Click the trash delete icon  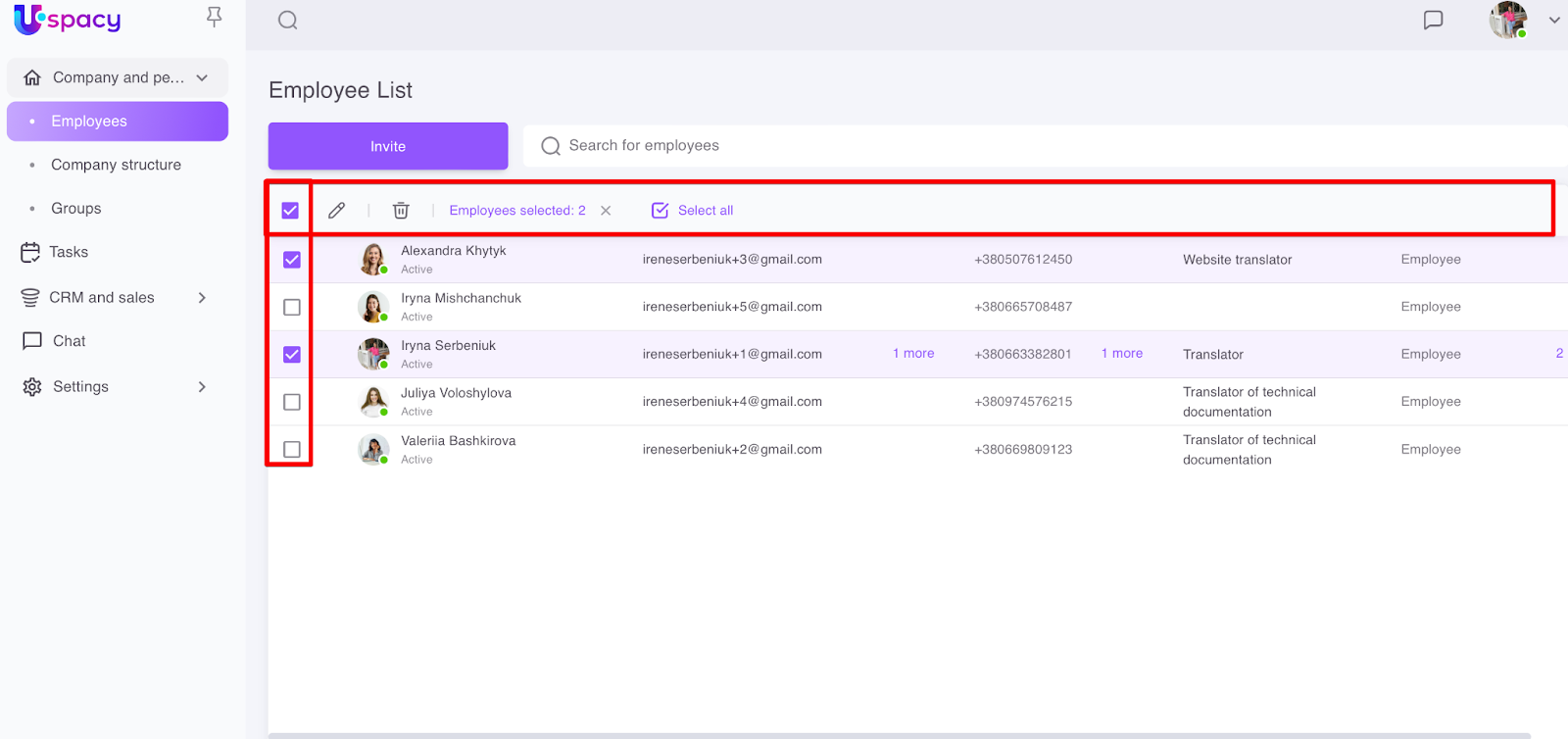click(x=401, y=211)
